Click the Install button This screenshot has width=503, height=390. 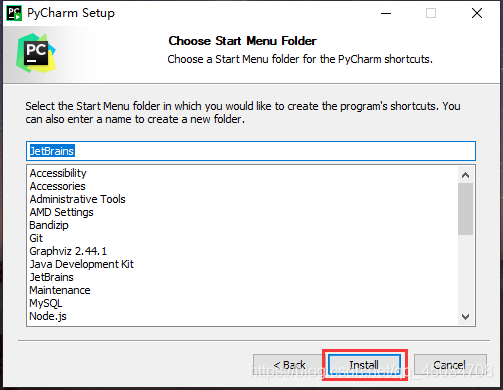[x=364, y=365]
